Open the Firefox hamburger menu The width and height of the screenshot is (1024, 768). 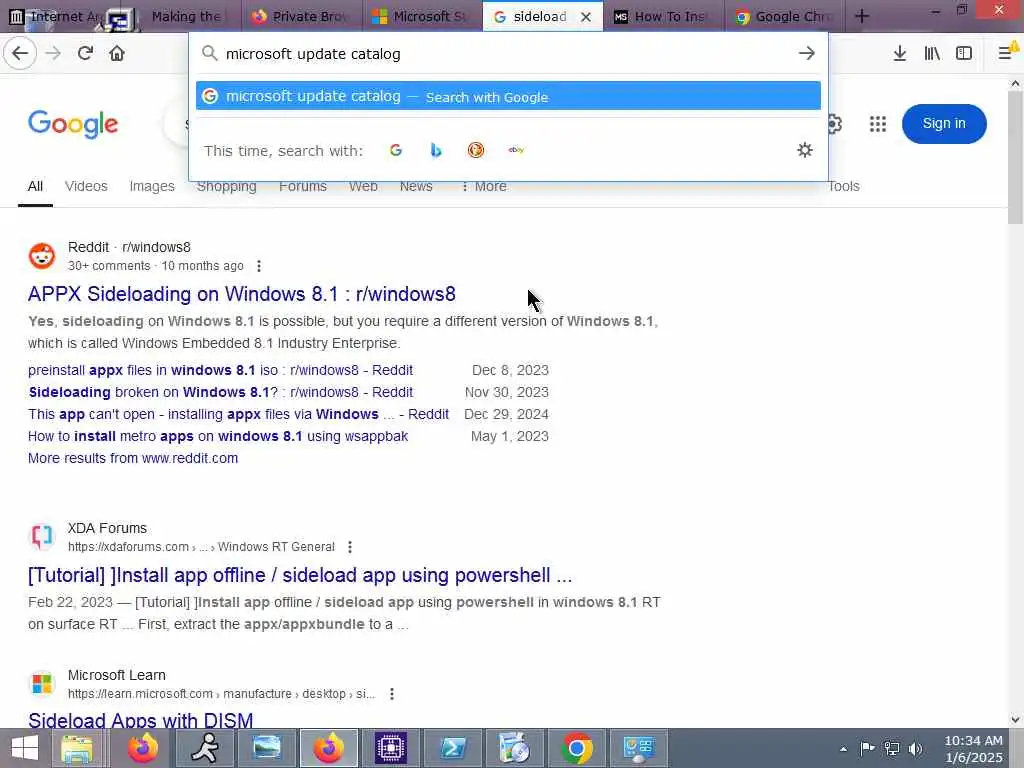(x=1006, y=53)
